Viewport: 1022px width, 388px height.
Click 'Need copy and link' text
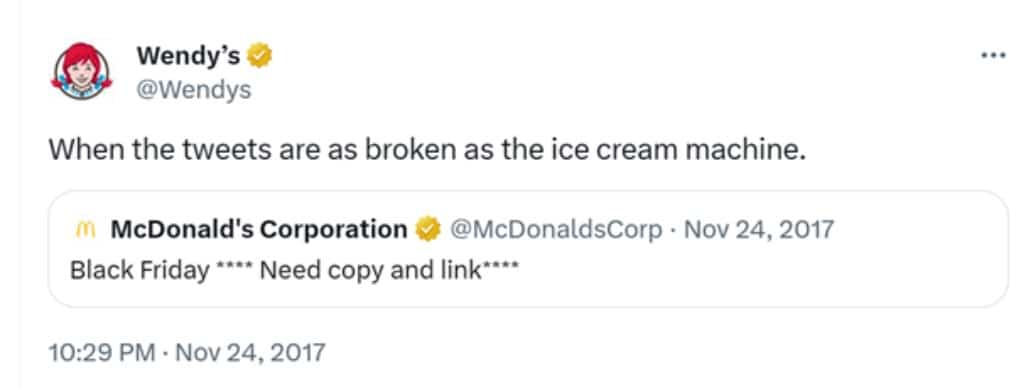point(371,271)
